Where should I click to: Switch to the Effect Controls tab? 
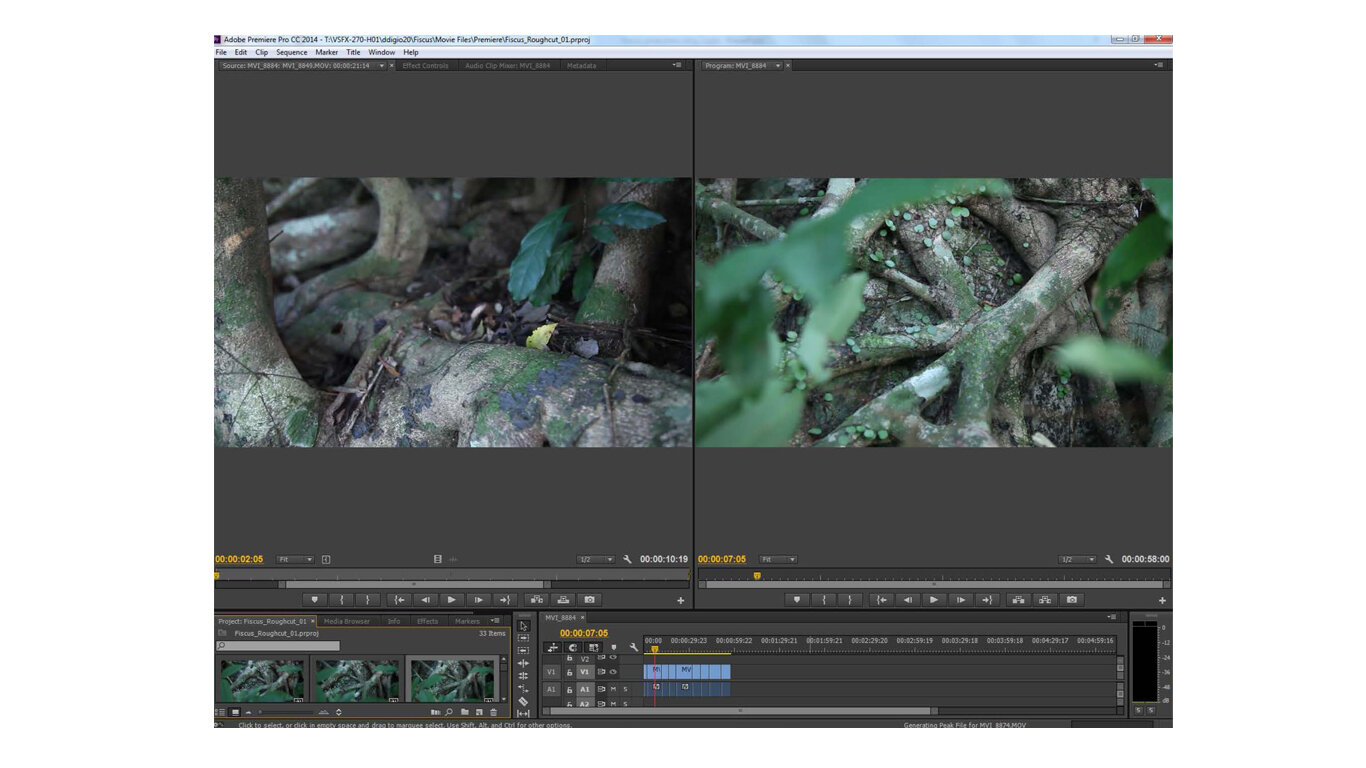425,66
